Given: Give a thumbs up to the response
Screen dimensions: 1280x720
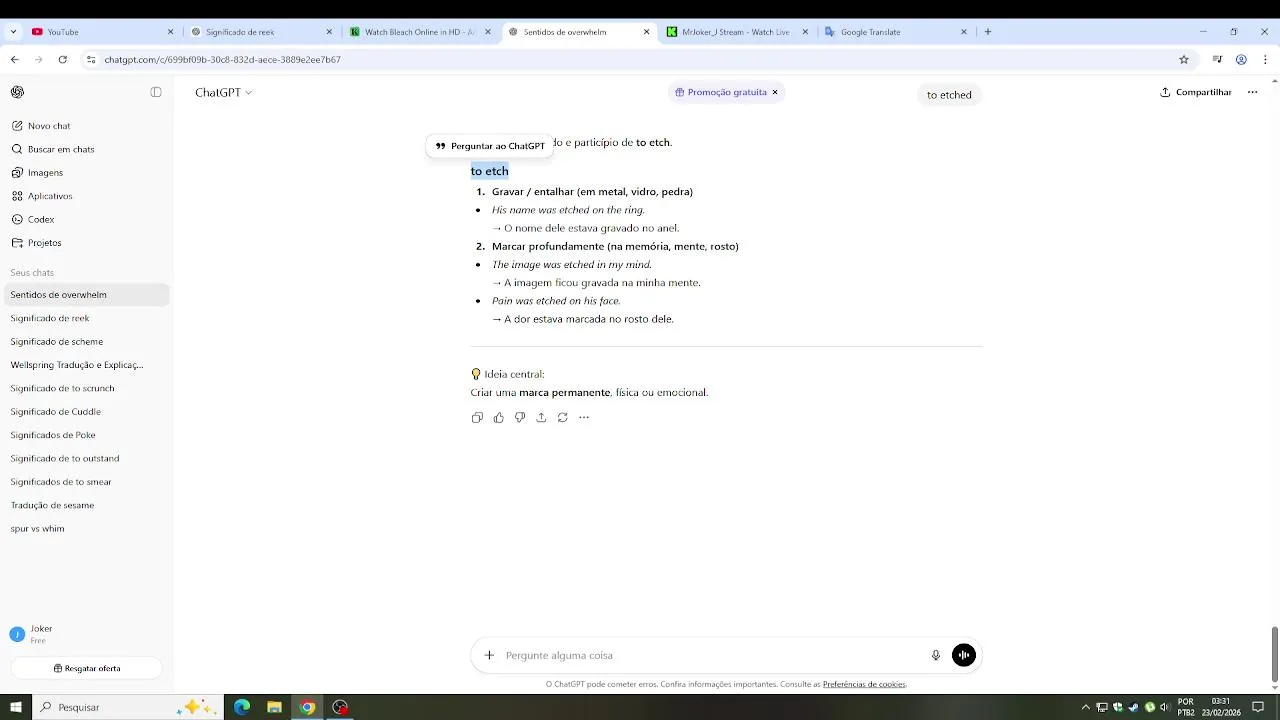Looking at the screenshot, I should (x=498, y=417).
